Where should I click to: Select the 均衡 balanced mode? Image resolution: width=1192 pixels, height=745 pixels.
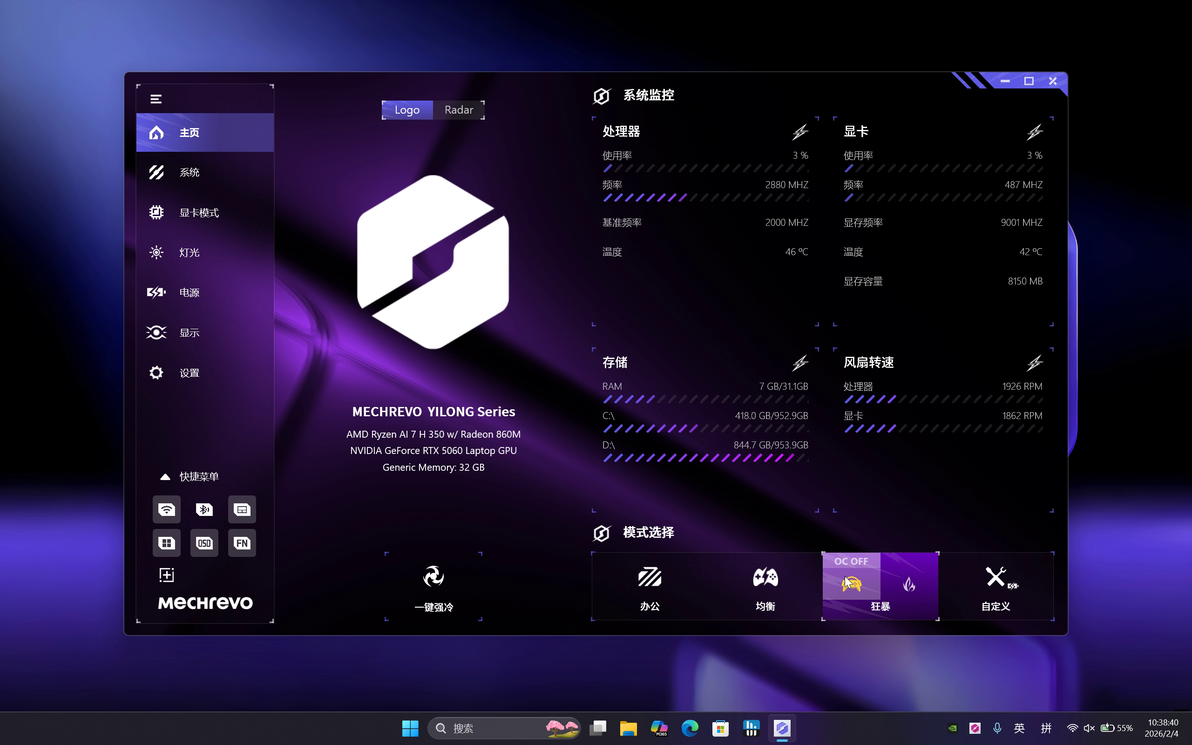(x=765, y=587)
